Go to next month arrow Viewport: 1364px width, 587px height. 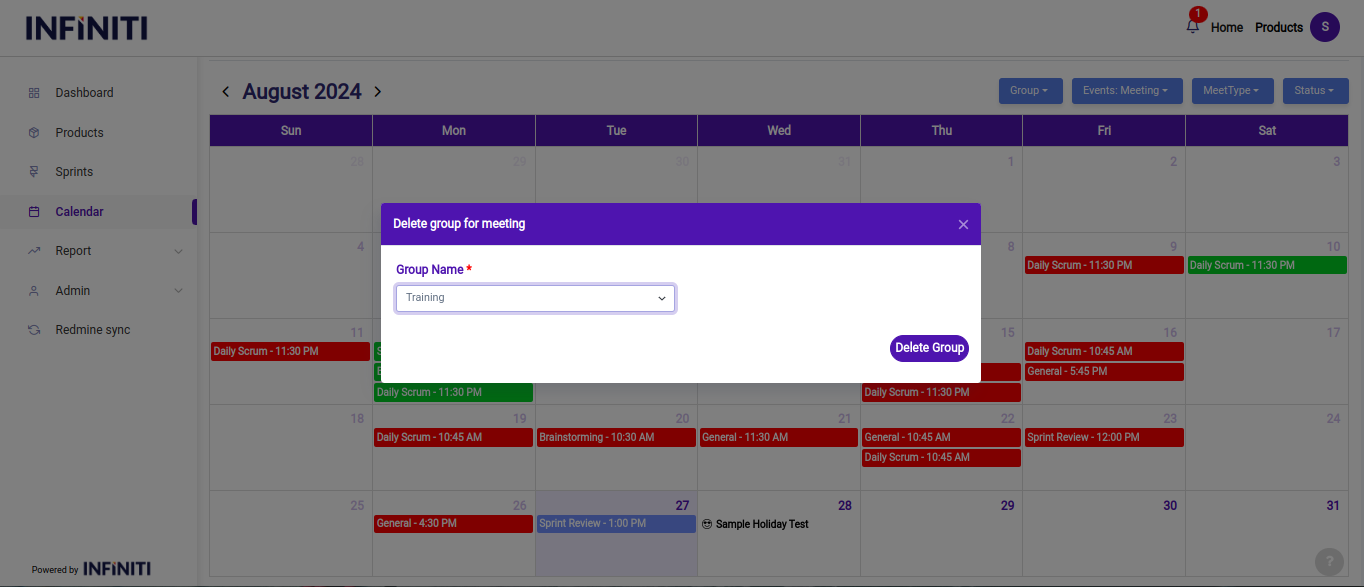(377, 92)
